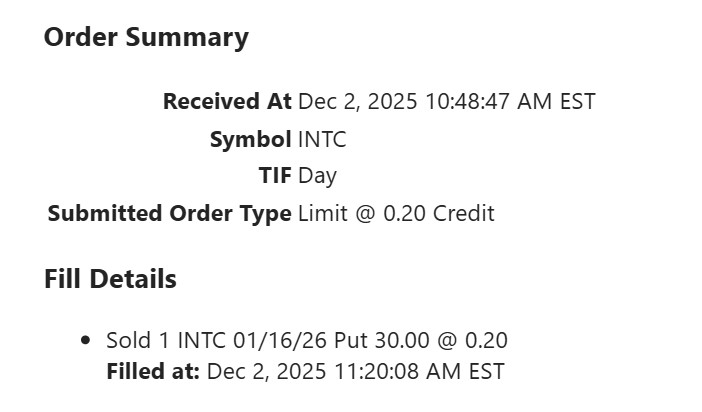702x412 pixels.
Task: Click the Fill Details heading
Action: [110, 279]
